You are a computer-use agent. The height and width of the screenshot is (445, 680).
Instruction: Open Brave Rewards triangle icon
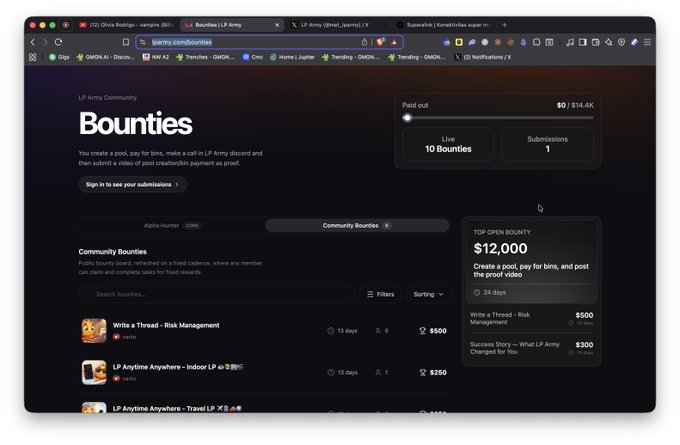(394, 42)
